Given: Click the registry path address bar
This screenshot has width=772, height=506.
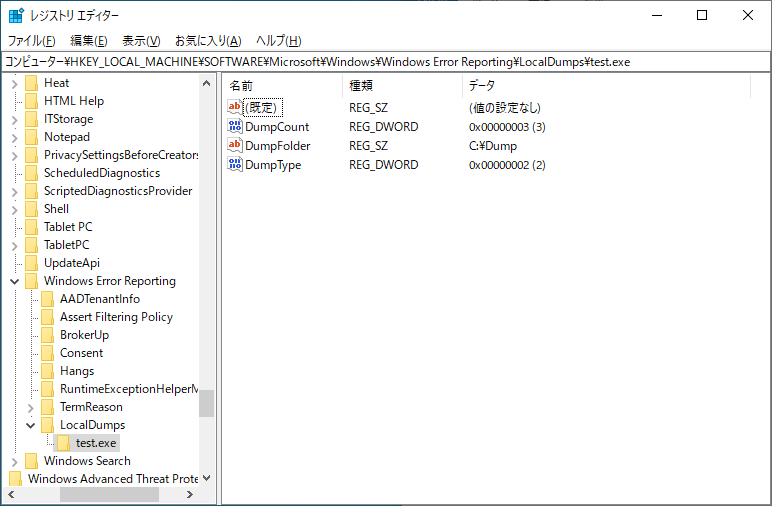Looking at the screenshot, I should tap(386, 62).
